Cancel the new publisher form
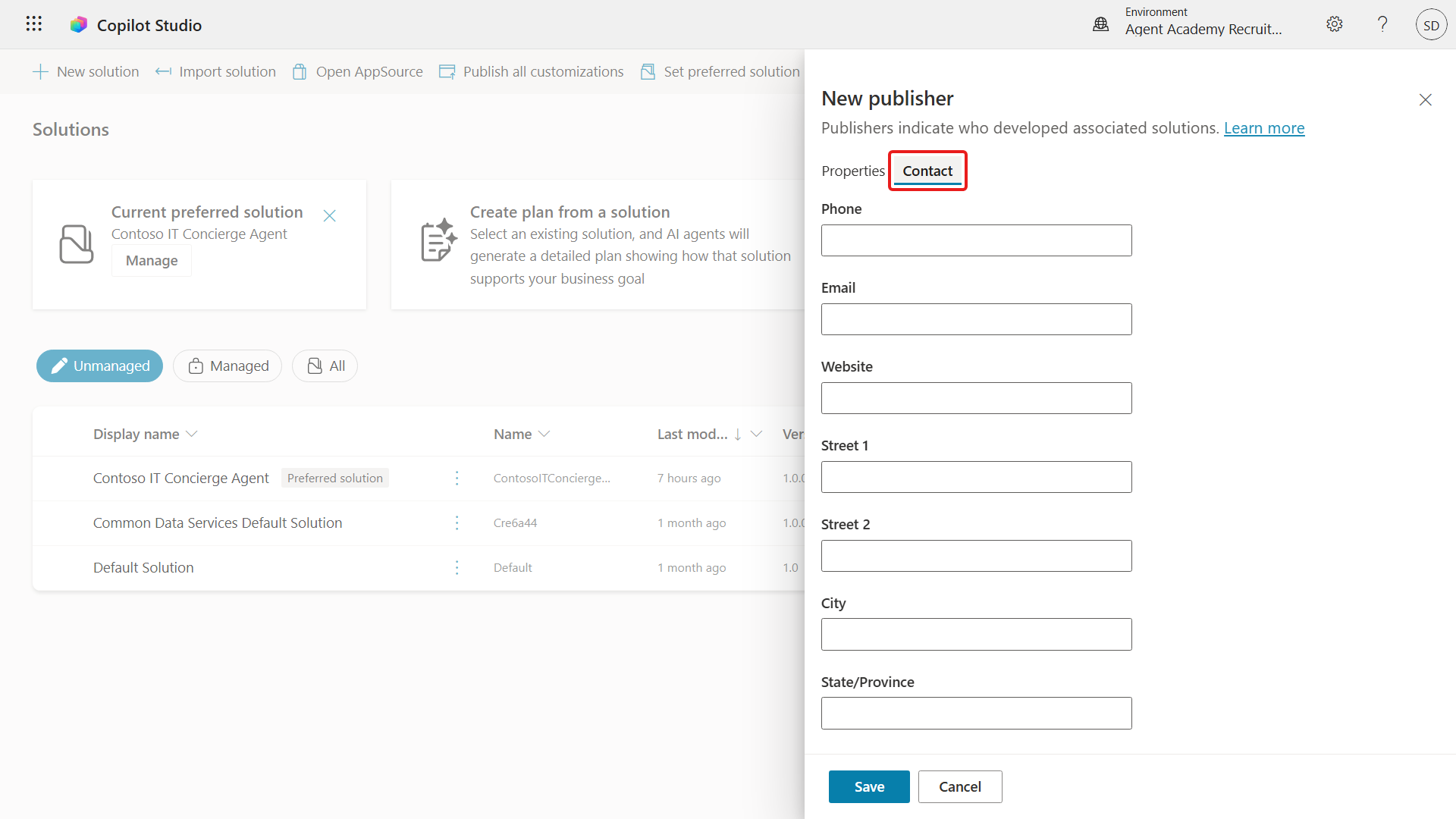 pyautogui.click(x=960, y=786)
